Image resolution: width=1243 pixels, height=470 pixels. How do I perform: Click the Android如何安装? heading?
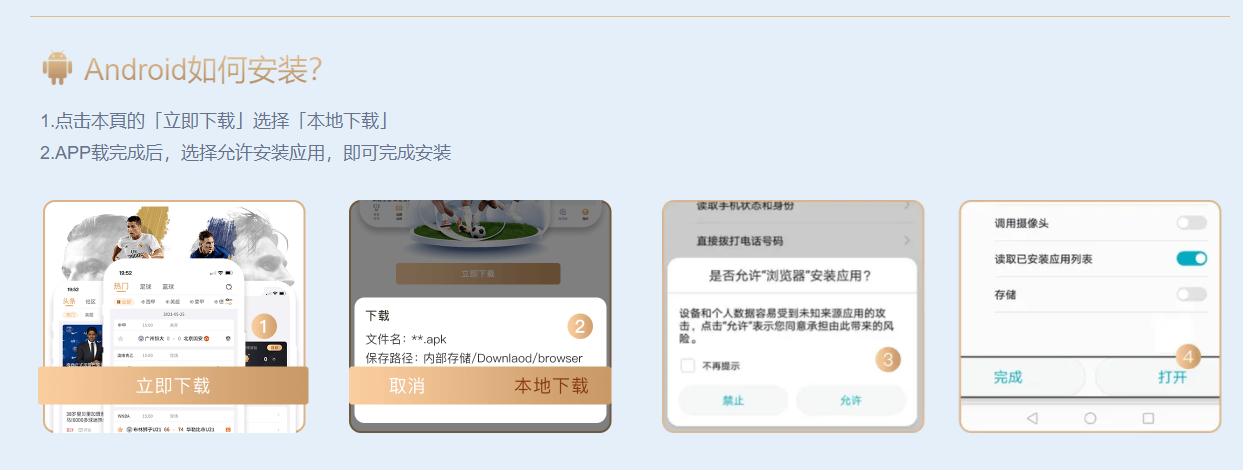click(203, 70)
